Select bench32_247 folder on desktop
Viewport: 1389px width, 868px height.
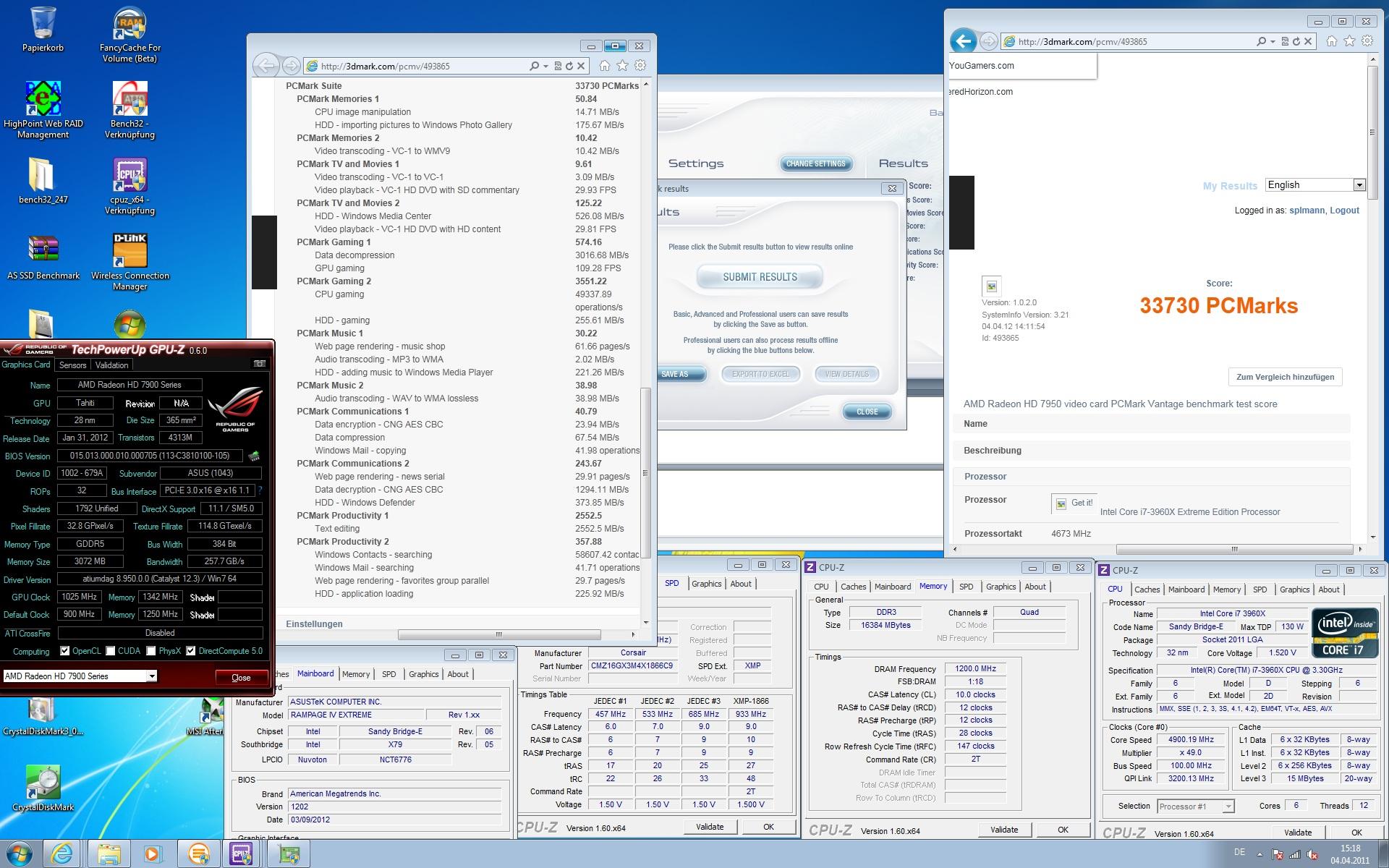(43, 181)
